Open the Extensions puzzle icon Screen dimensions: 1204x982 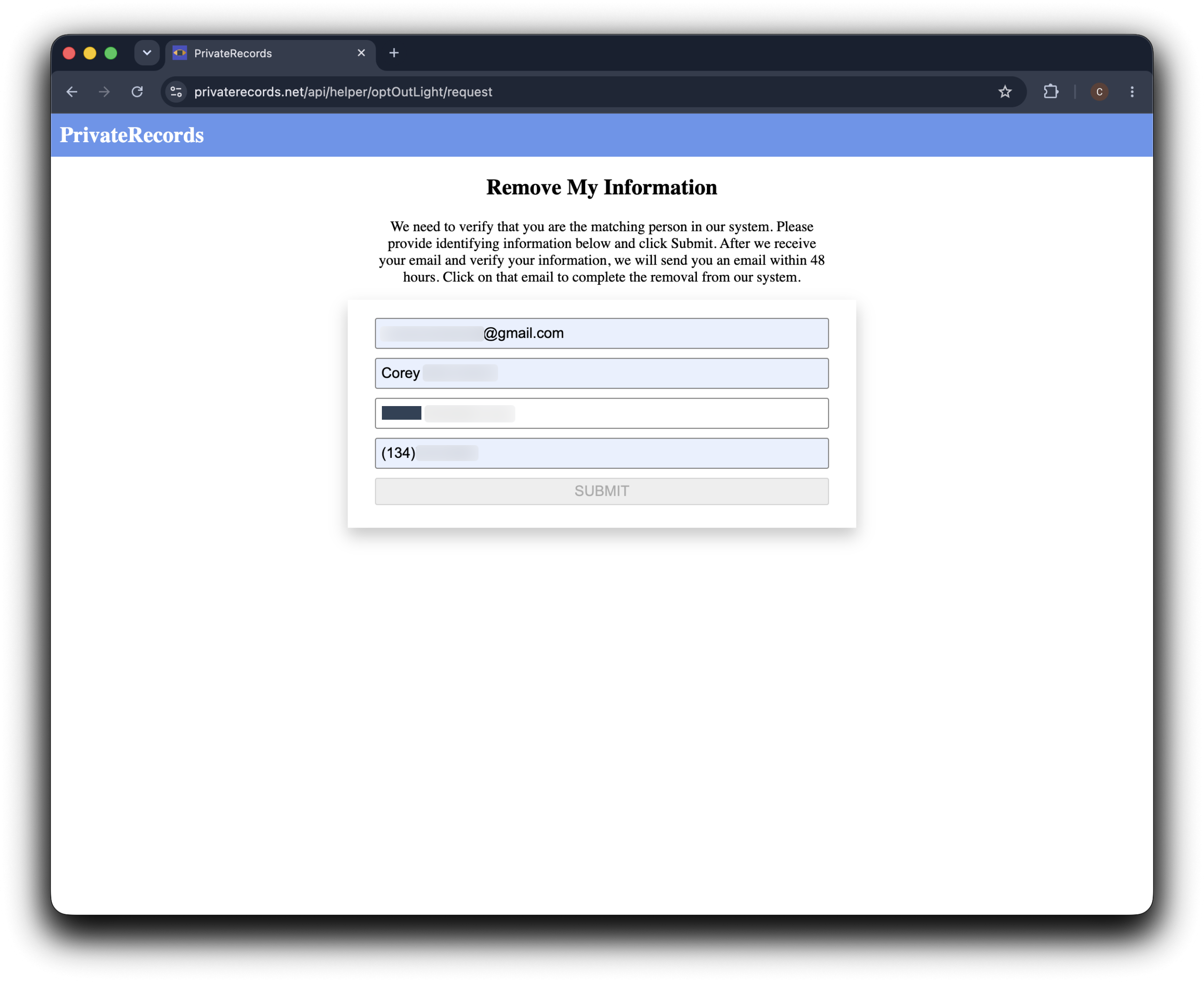point(1051,92)
